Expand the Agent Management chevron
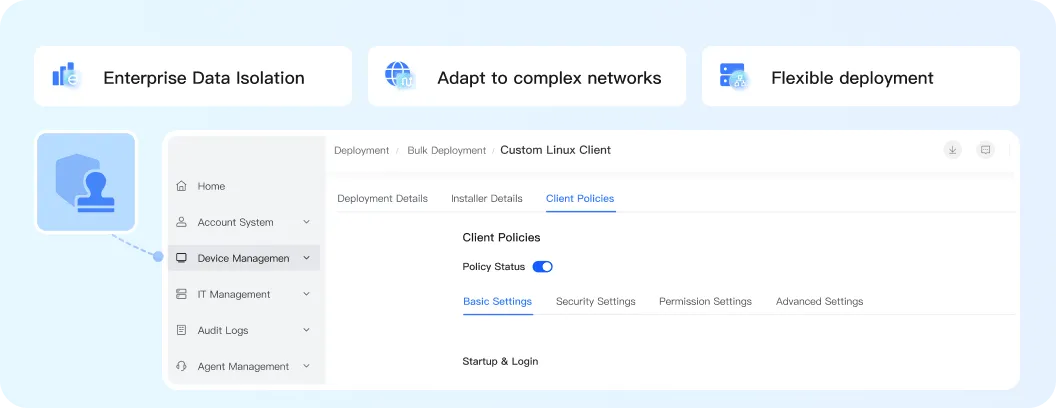Viewport: 1056px width, 408px height. 306,366
